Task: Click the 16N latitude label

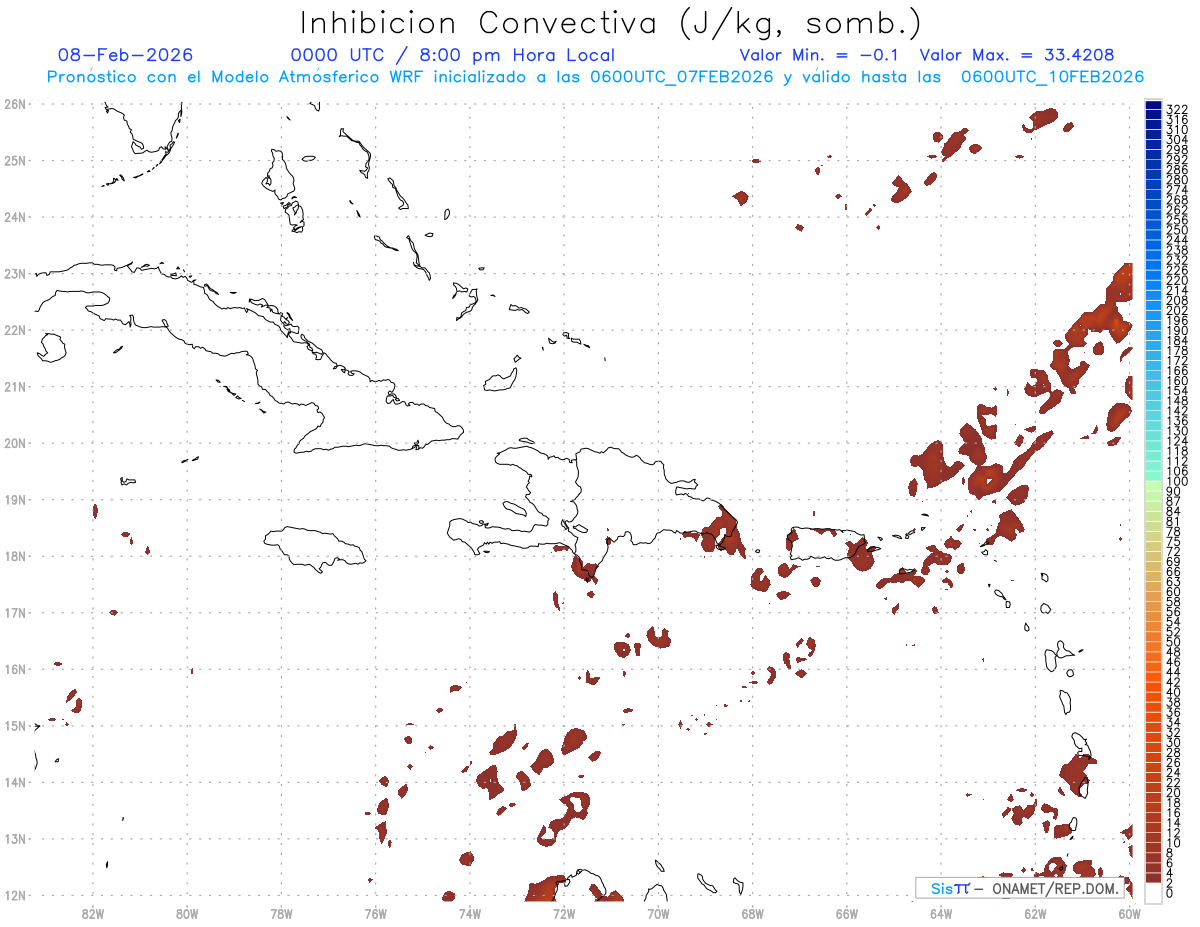Action: (15, 669)
